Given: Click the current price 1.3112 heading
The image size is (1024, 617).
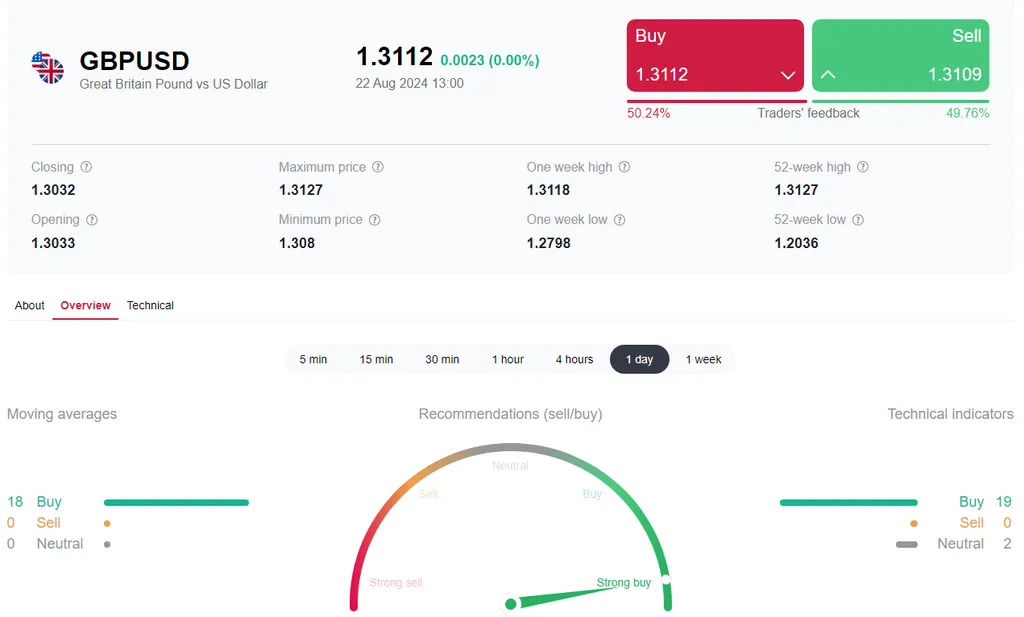Looking at the screenshot, I should [394, 57].
